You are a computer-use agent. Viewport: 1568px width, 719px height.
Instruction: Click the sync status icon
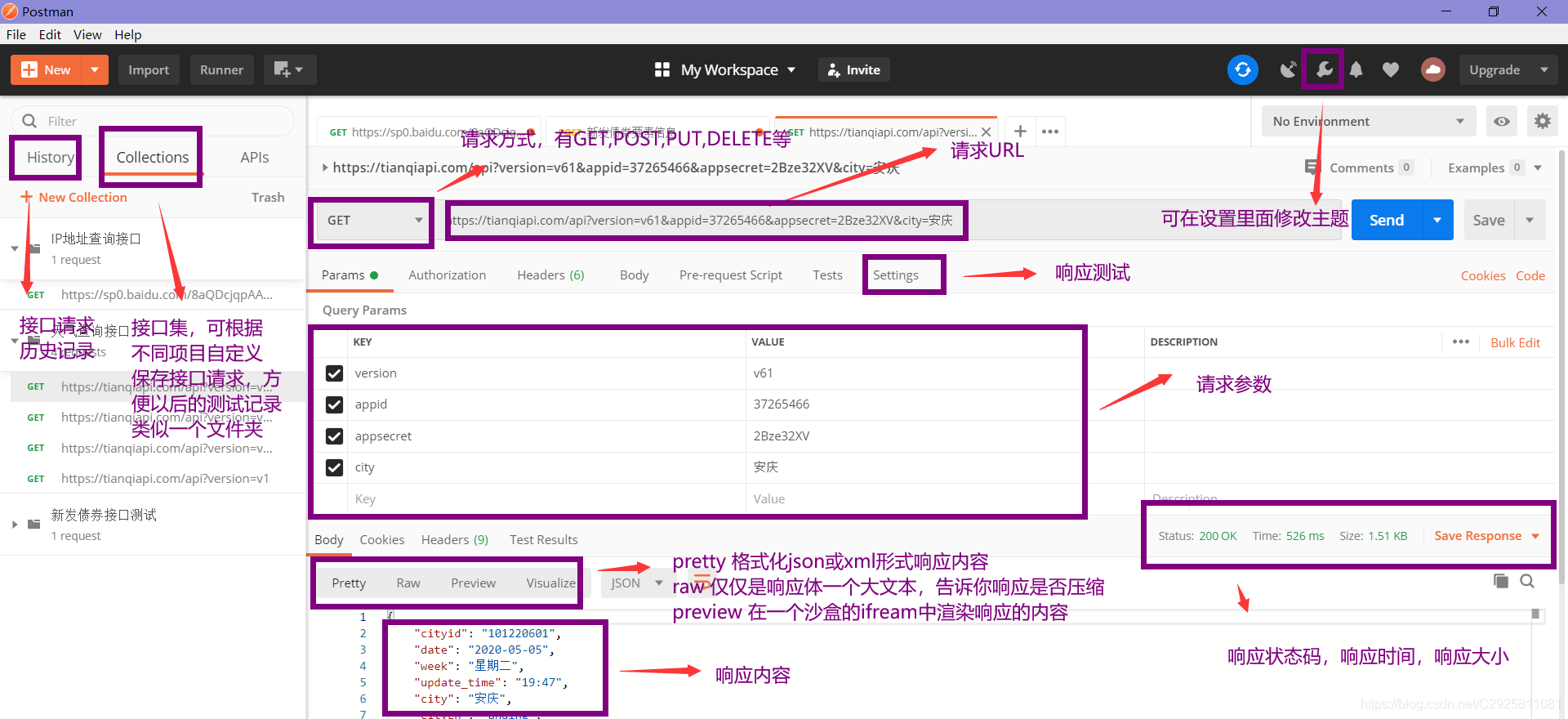pos(1242,69)
